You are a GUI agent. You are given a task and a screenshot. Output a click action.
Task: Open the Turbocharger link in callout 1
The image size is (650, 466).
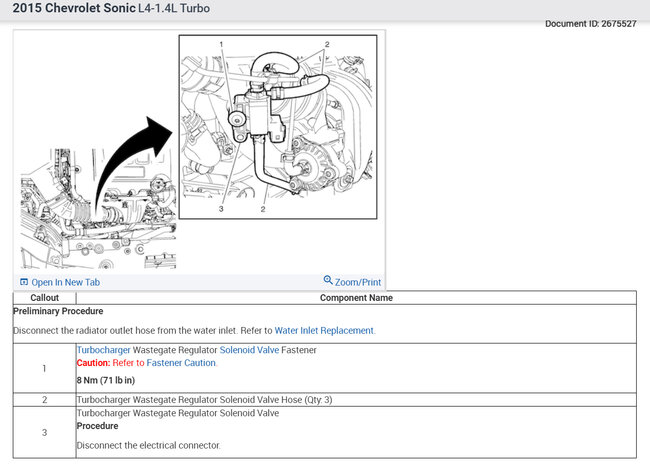point(104,350)
